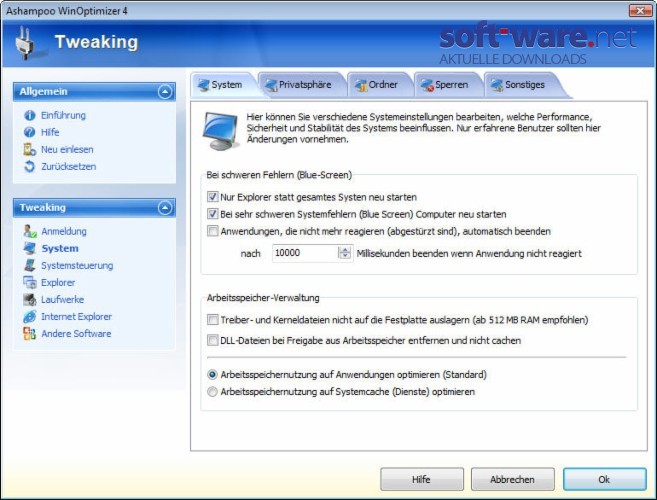Switch to the Privatsphäre tab
This screenshot has height=500, width=657.
pyautogui.click(x=301, y=85)
